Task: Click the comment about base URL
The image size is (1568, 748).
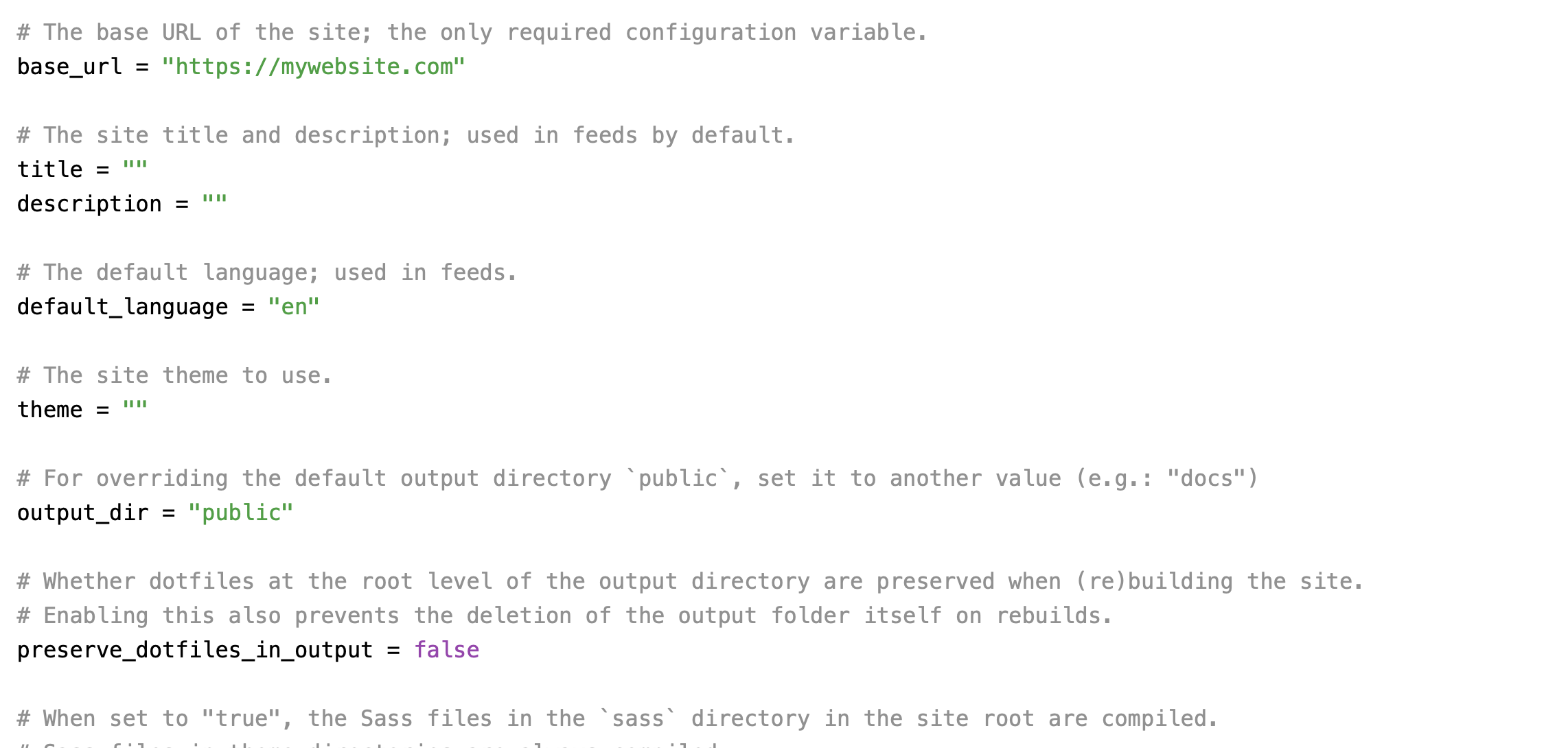Action: pos(472,32)
